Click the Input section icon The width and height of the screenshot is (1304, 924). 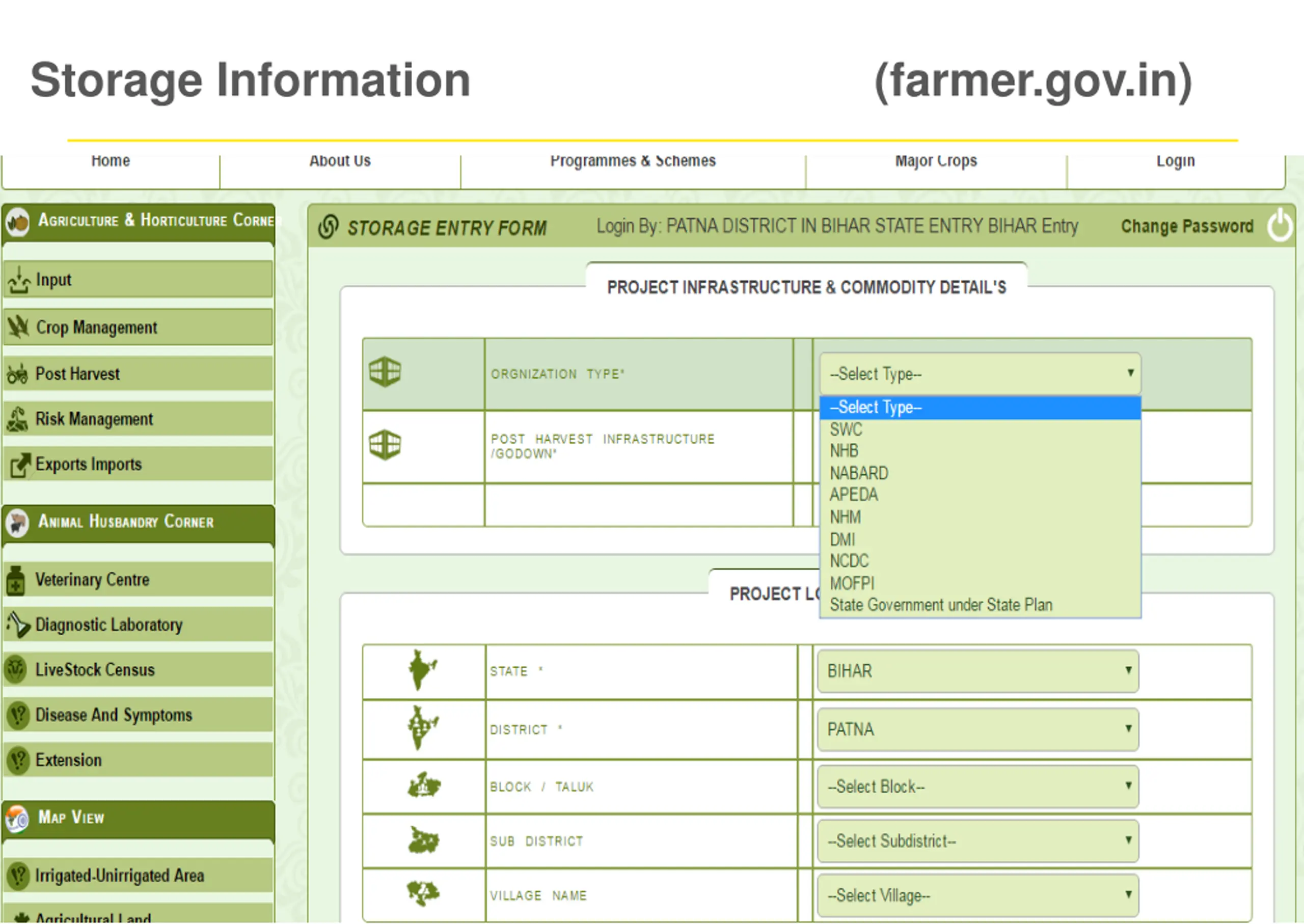click(x=19, y=280)
